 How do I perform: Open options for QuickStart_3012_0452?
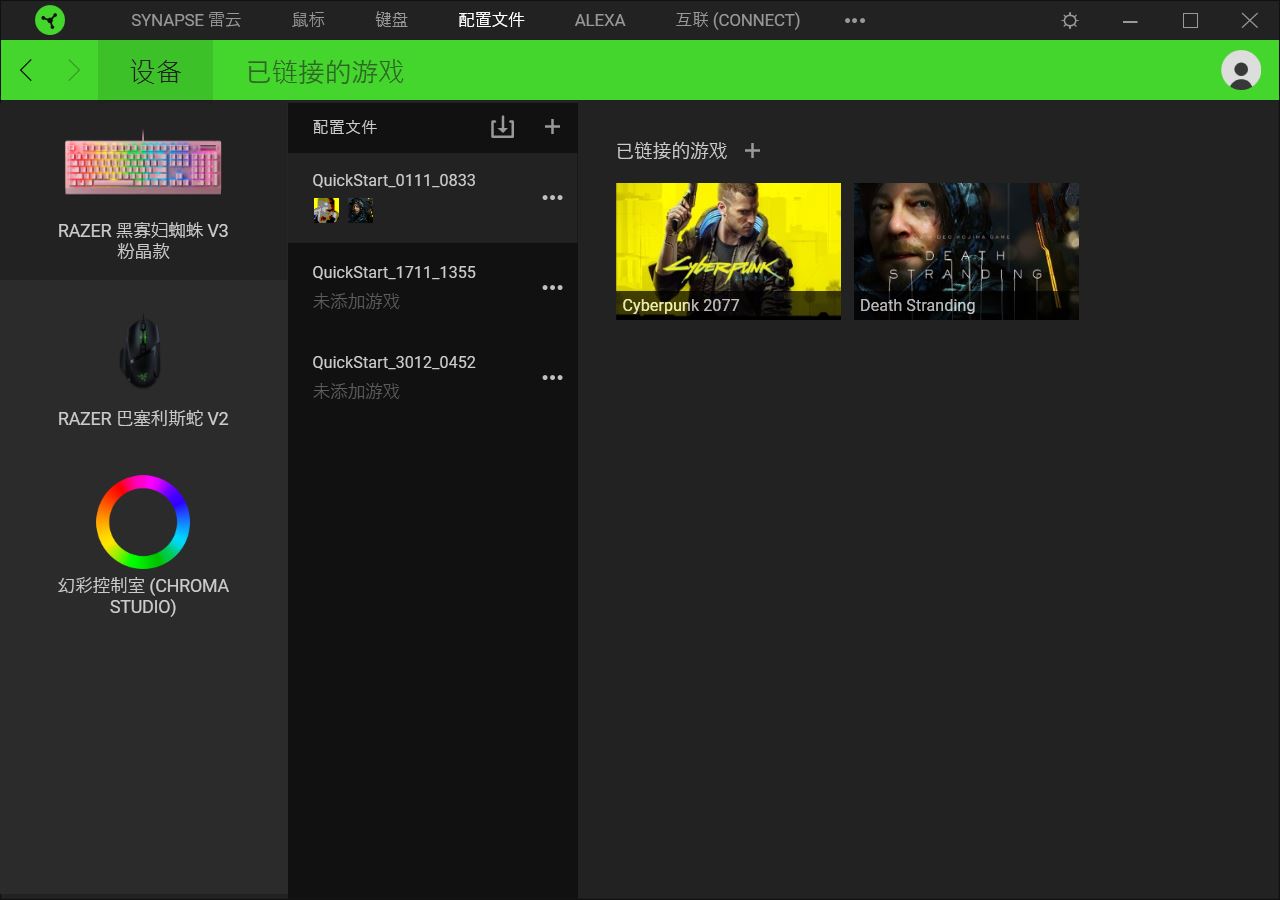pos(552,378)
